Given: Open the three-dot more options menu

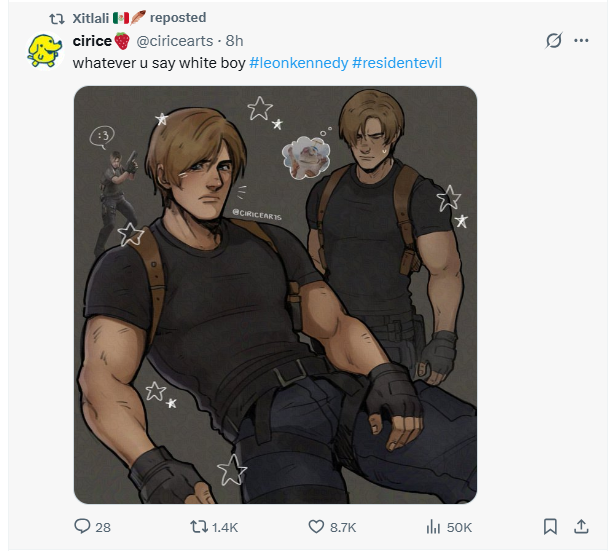Looking at the screenshot, I should coord(581,40).
